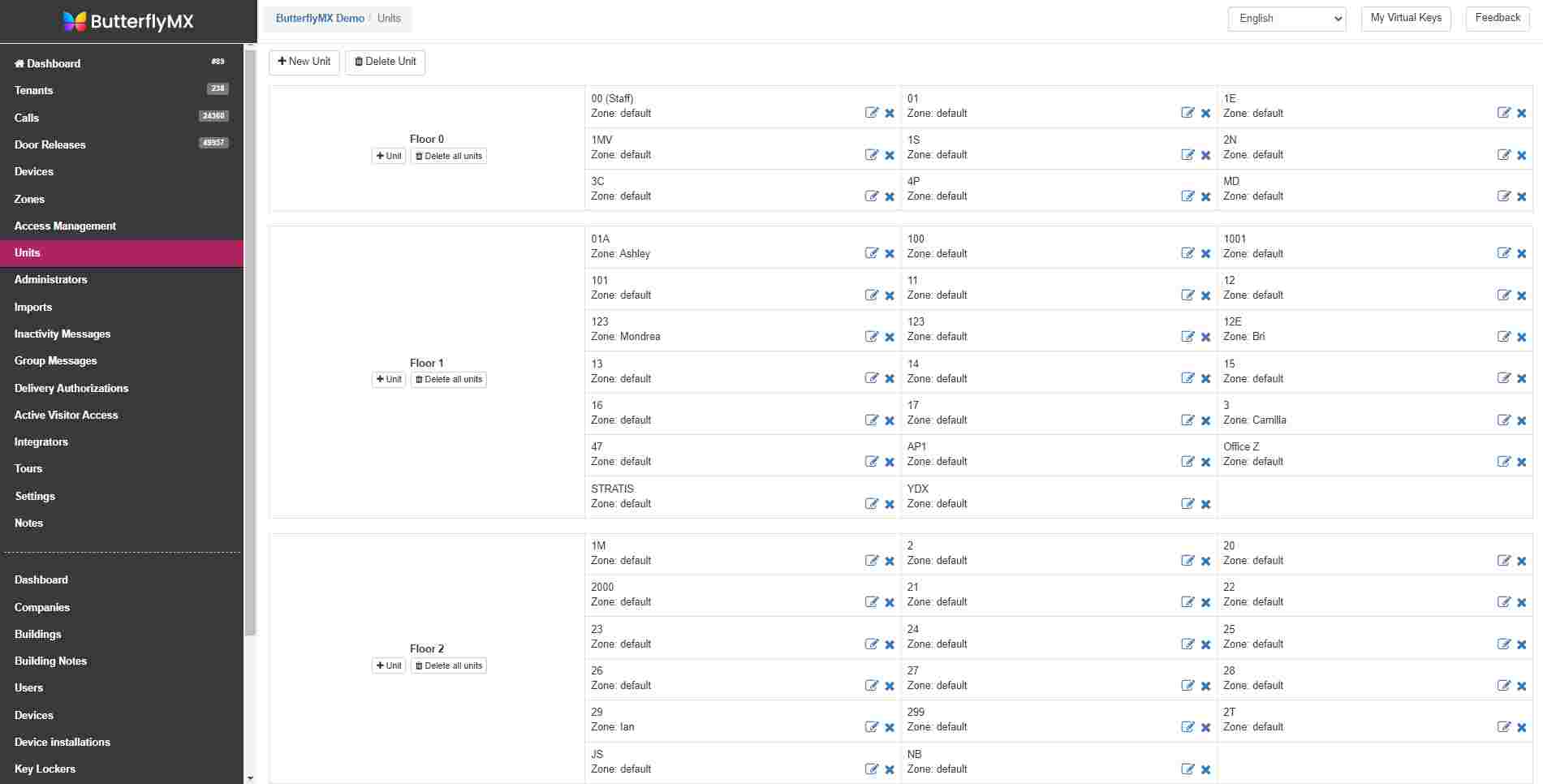Click delete X for Office Z unit

click(1522, 462)
